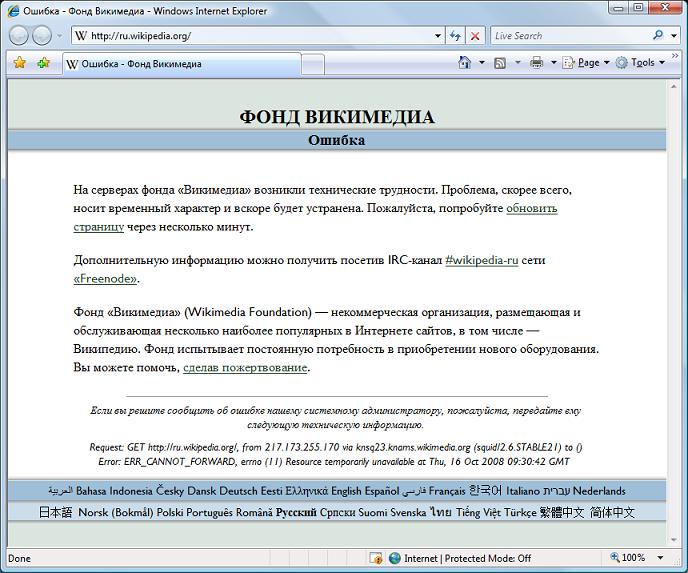Select Nederlands language link
This screenshot has width=688, height=573.
(x=599, y=491)
